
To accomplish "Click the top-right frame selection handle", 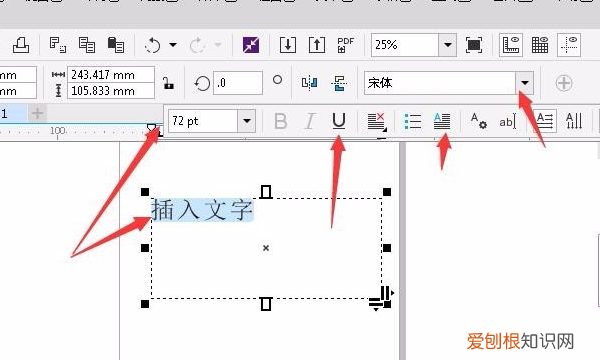I will tap(387, 192).
